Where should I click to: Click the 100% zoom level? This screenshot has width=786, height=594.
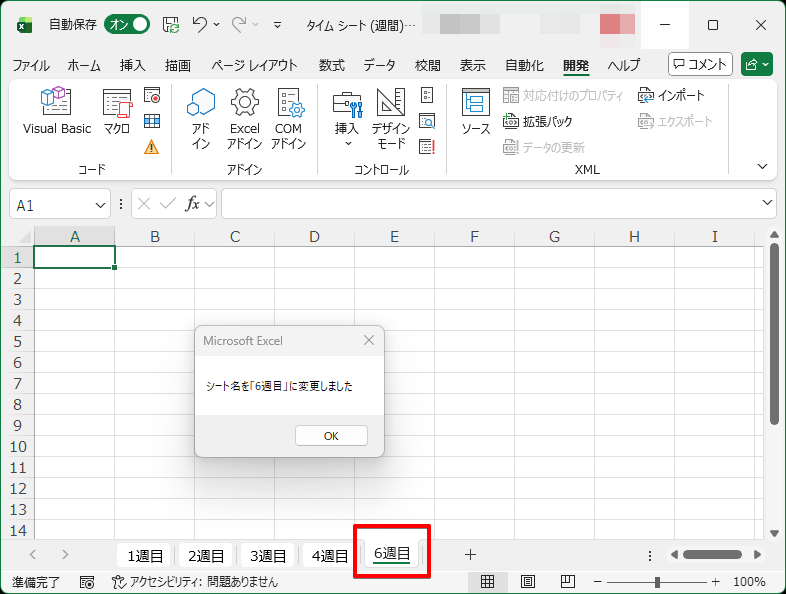point(749,582)
